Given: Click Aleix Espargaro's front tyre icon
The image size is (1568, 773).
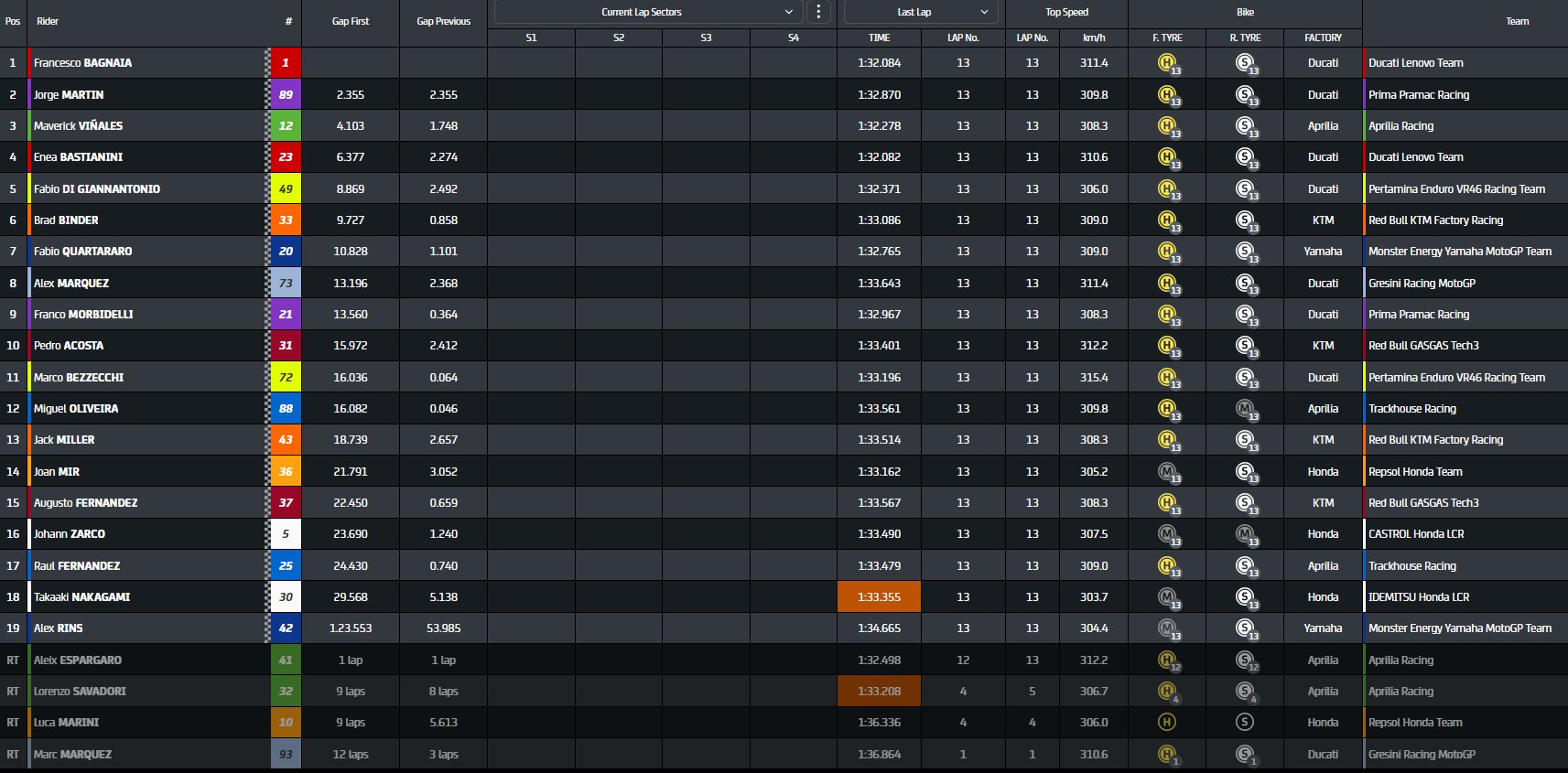Looking at the screenshot, I should pyautogui.click(x=1166, y=660).
